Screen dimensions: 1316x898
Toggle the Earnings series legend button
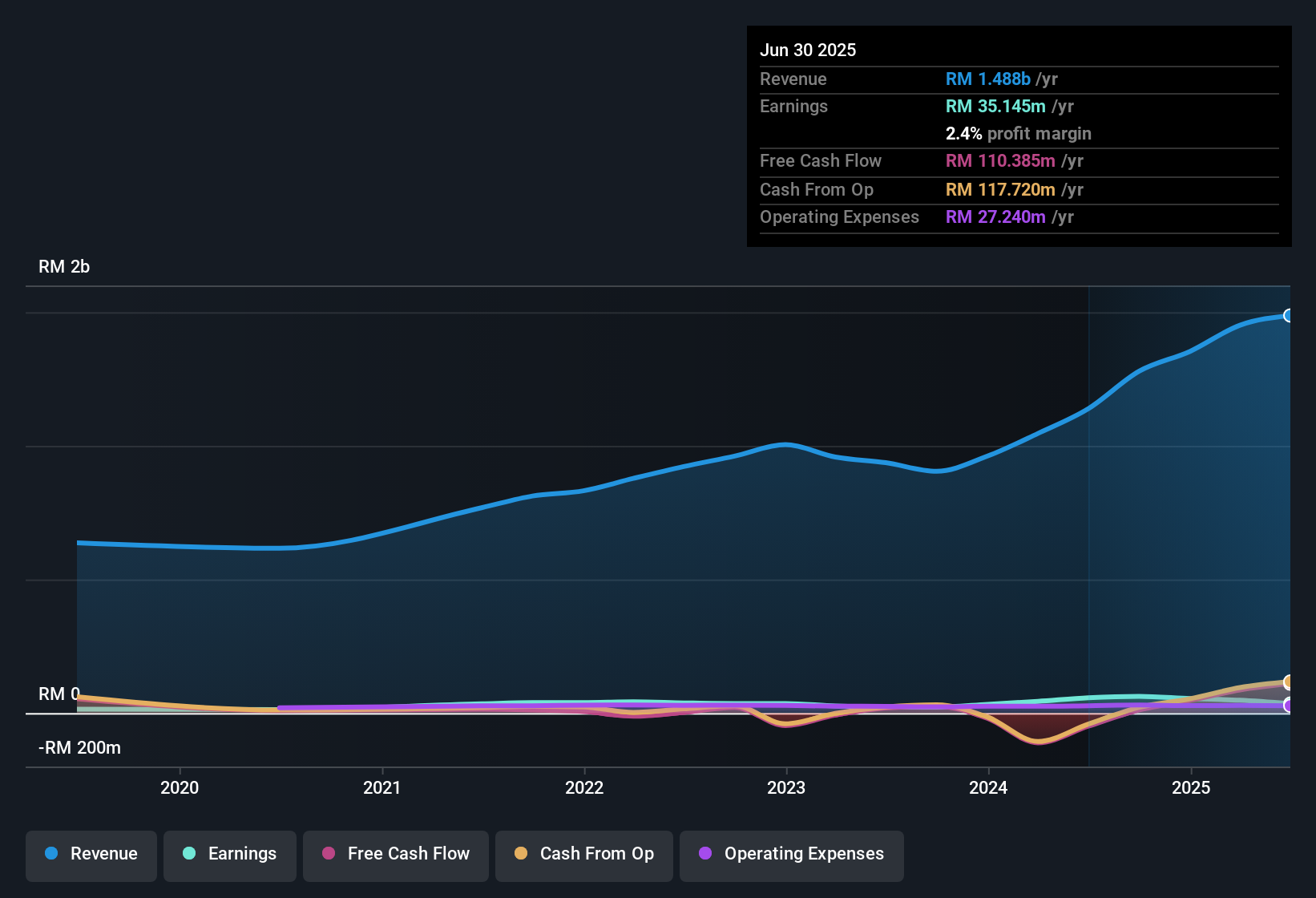click(x=230, y=856)
